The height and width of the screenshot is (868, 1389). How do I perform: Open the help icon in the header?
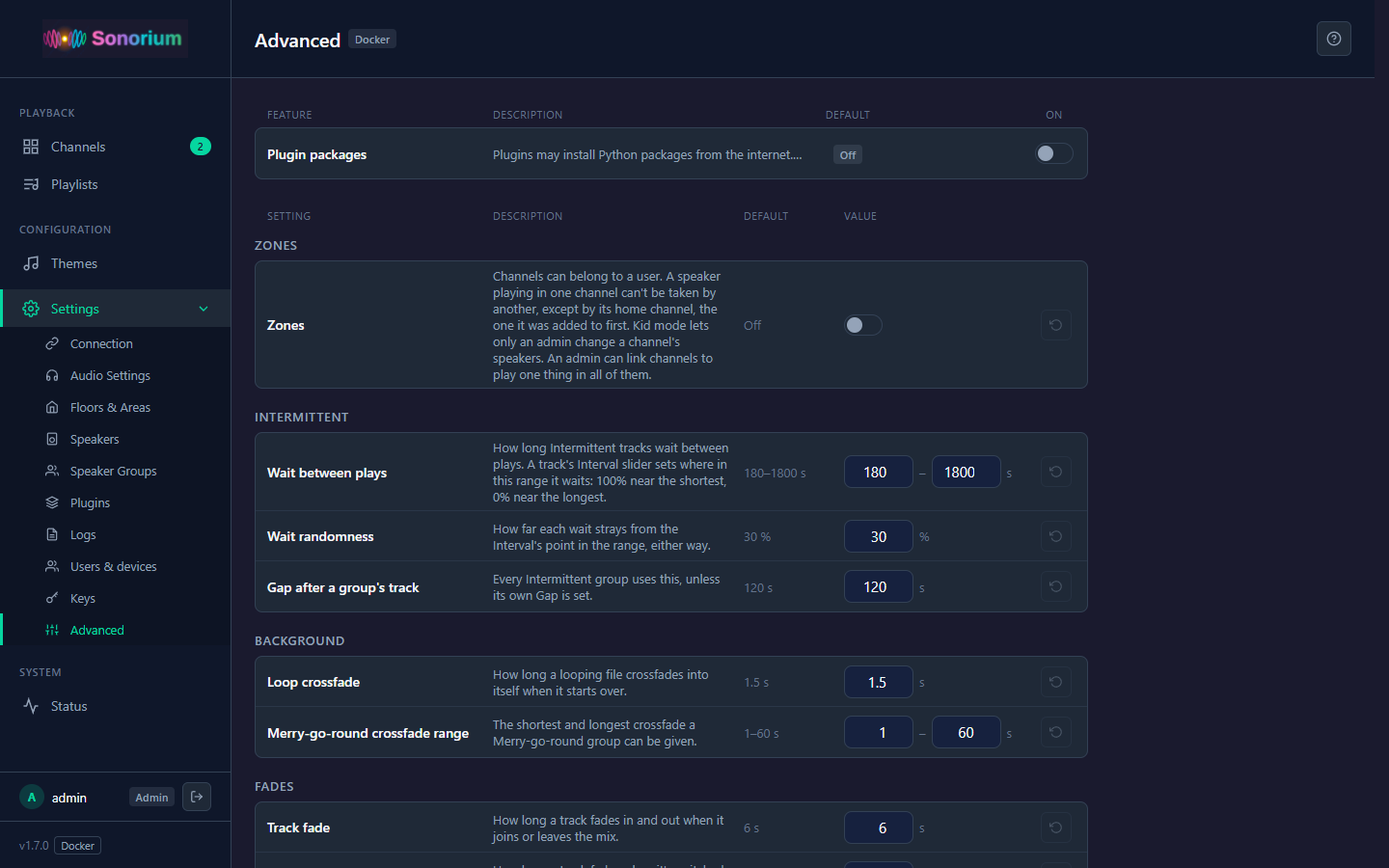(1333, 39)
